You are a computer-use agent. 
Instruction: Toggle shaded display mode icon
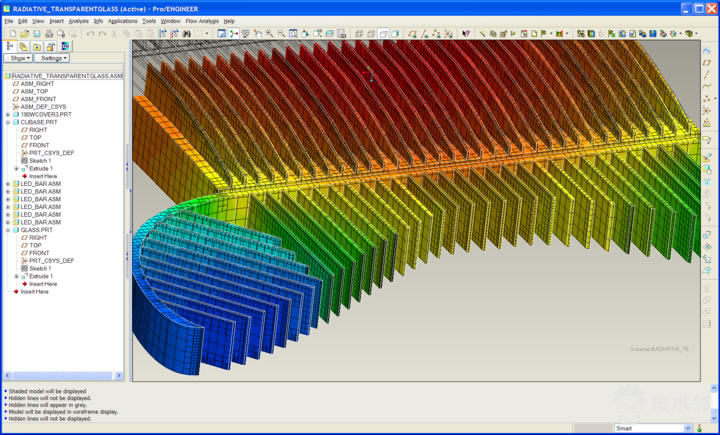tap(395, 33)
